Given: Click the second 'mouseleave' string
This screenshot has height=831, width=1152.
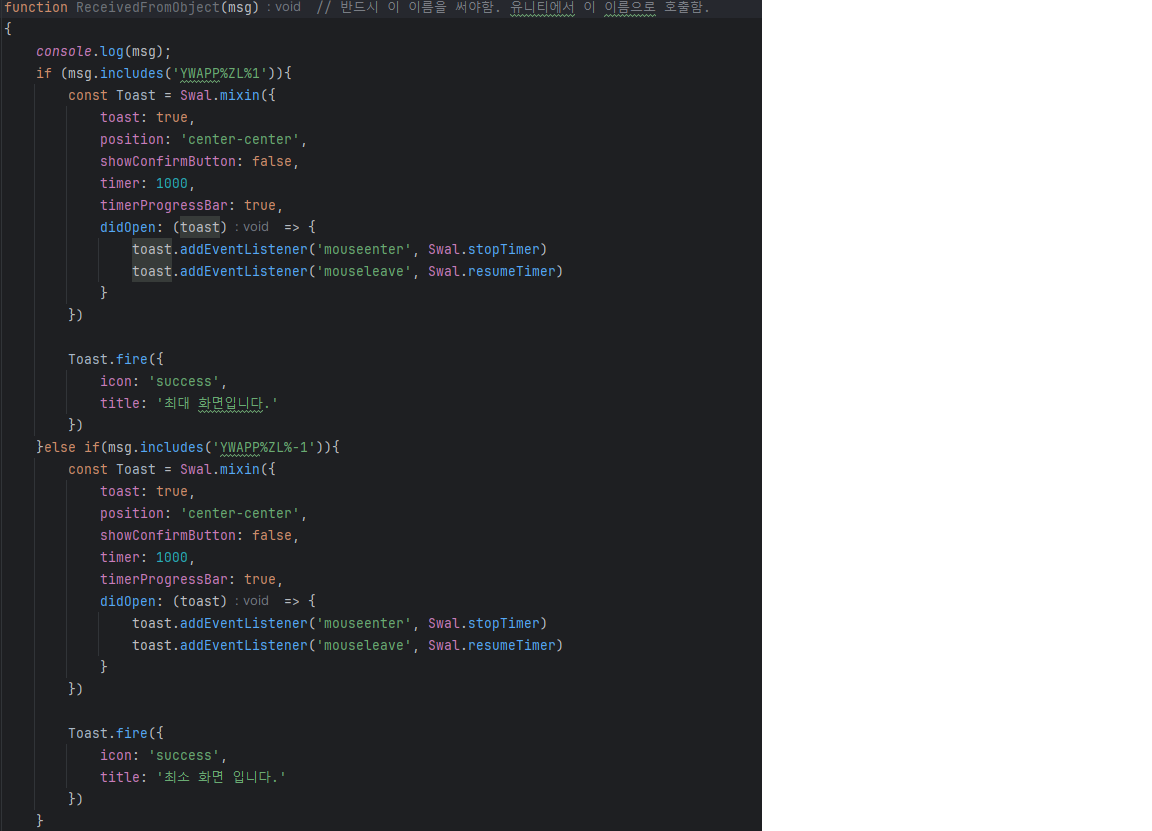Looking at the screenshot, I should 364,645.
